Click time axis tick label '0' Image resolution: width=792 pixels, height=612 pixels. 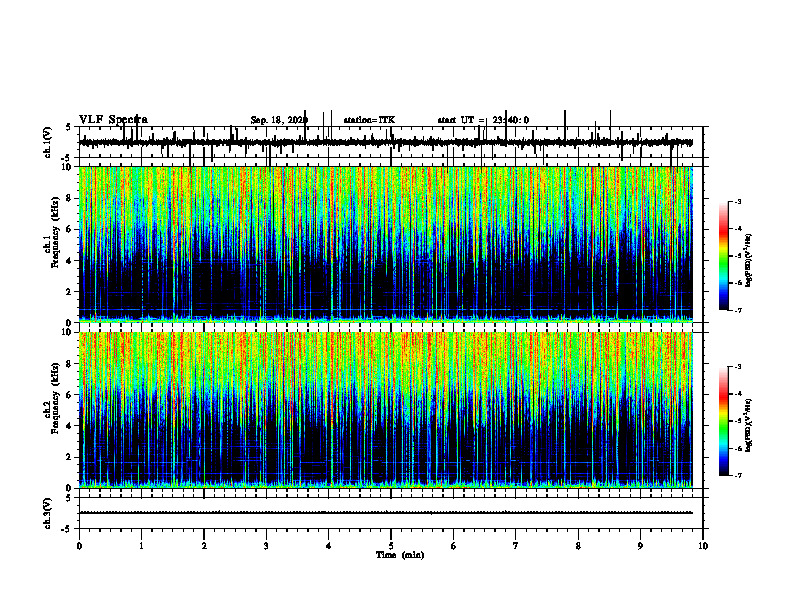tap(79, 546)
